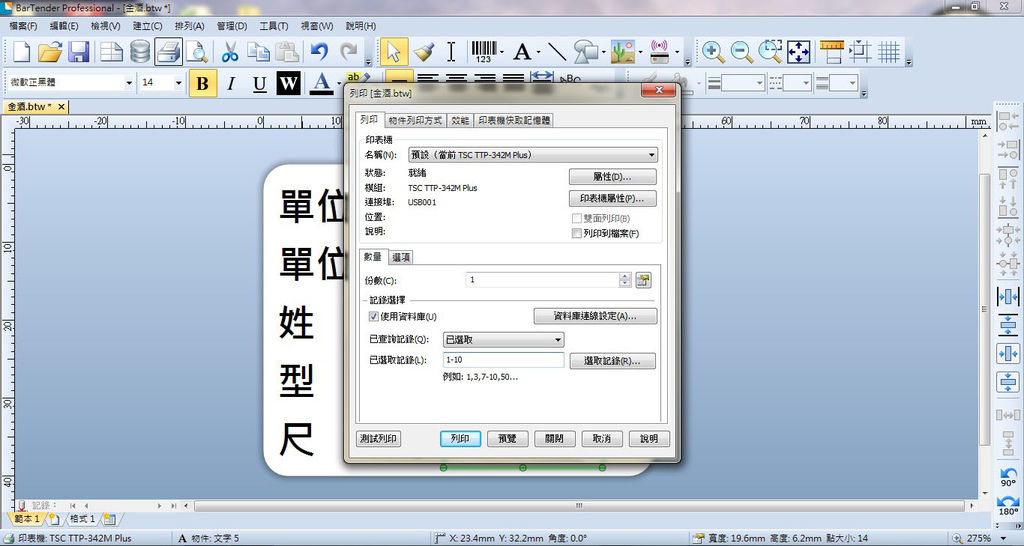Click the 預覽 button
Screen dimensions: 1024x546
pos(507,439)
